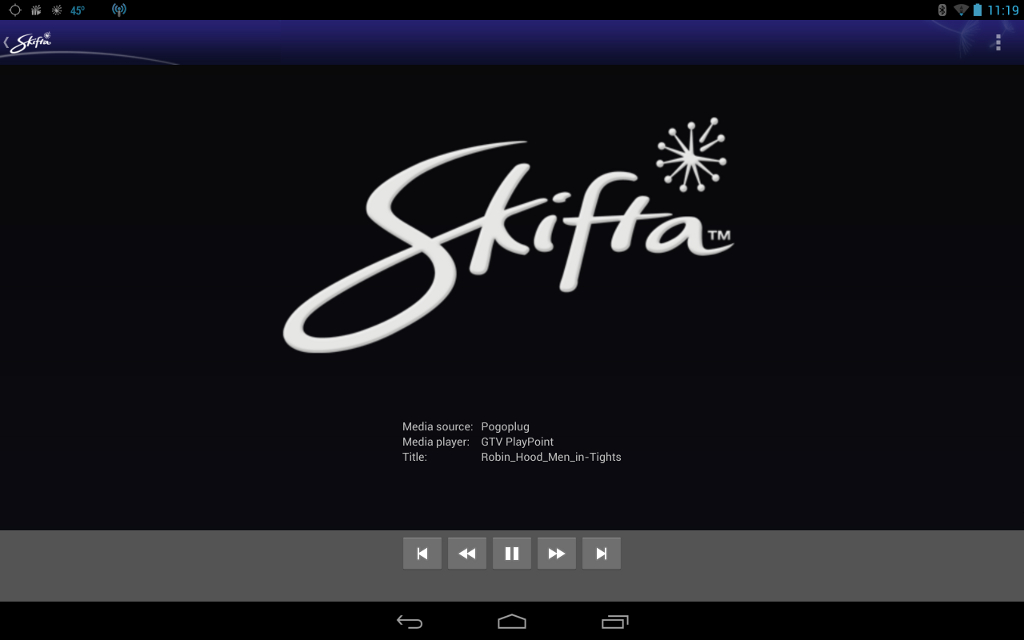Image resolution: width=1024 pixels, height=640 pixels.
Task: Tap the broadcast signal notification icon
Action: (x=119, y=10)
